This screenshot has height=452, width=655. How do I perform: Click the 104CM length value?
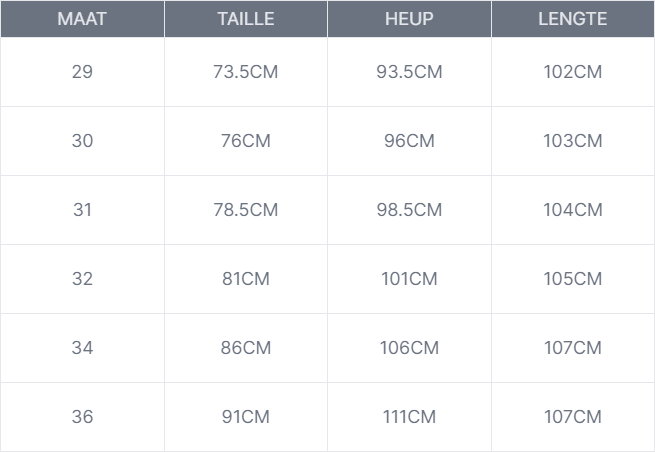(572, 210)
